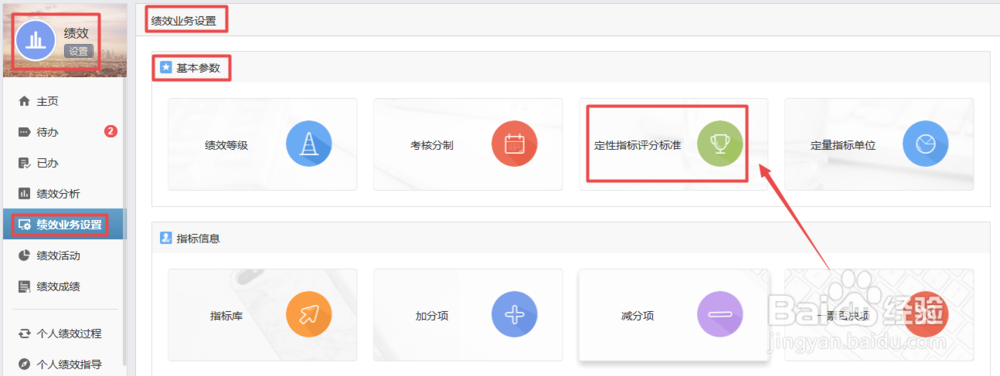Screen dimensions: 1000x376
Task: Click the 绩效分析 chart icon
Action: [x=24, y=193]
